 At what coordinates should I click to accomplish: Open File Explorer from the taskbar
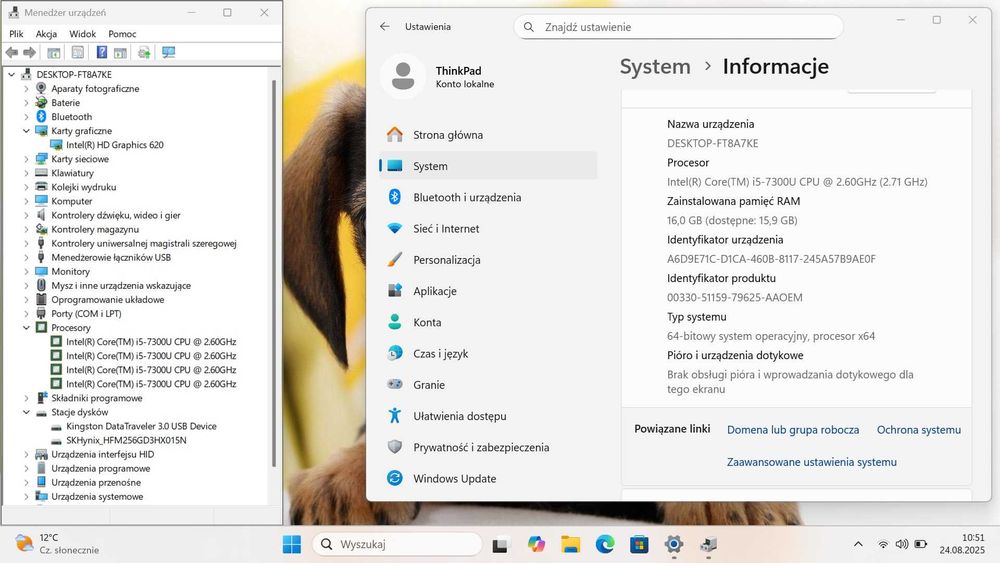pyautogui.click(x=571, y=544)
